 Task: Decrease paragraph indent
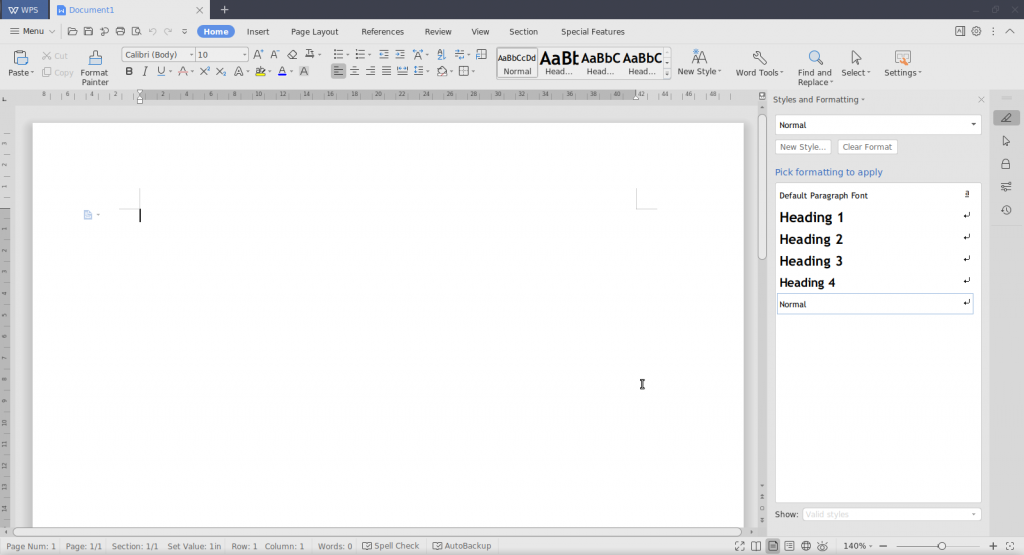pos(383,55)
